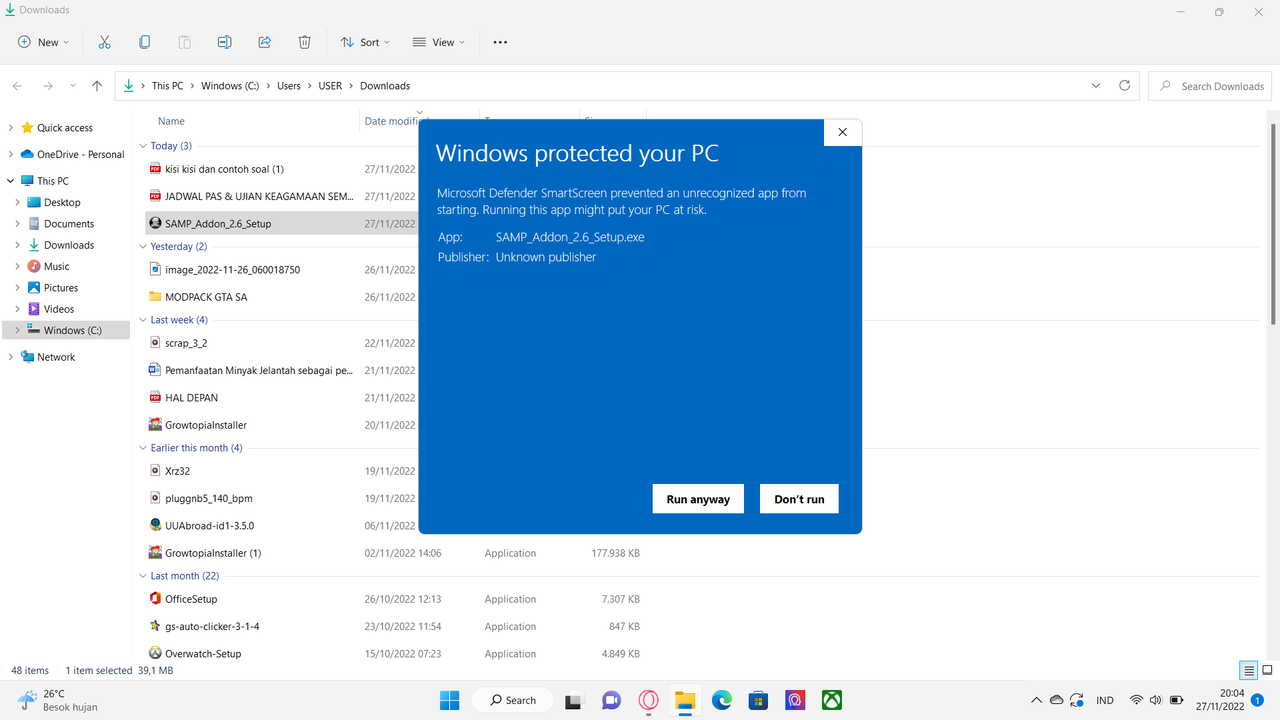
Task: Open the New dropdown menu
Action: coord(44,42)
